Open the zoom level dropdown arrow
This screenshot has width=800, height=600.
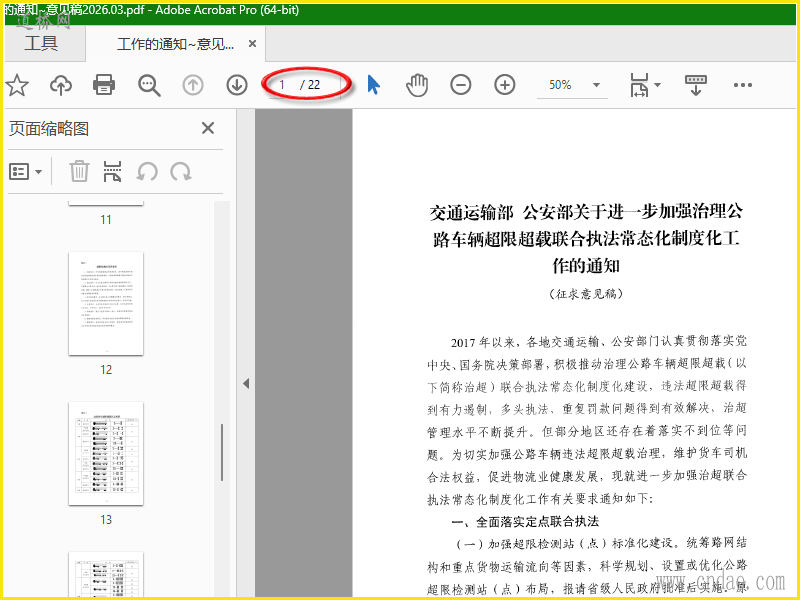[596, 85]
